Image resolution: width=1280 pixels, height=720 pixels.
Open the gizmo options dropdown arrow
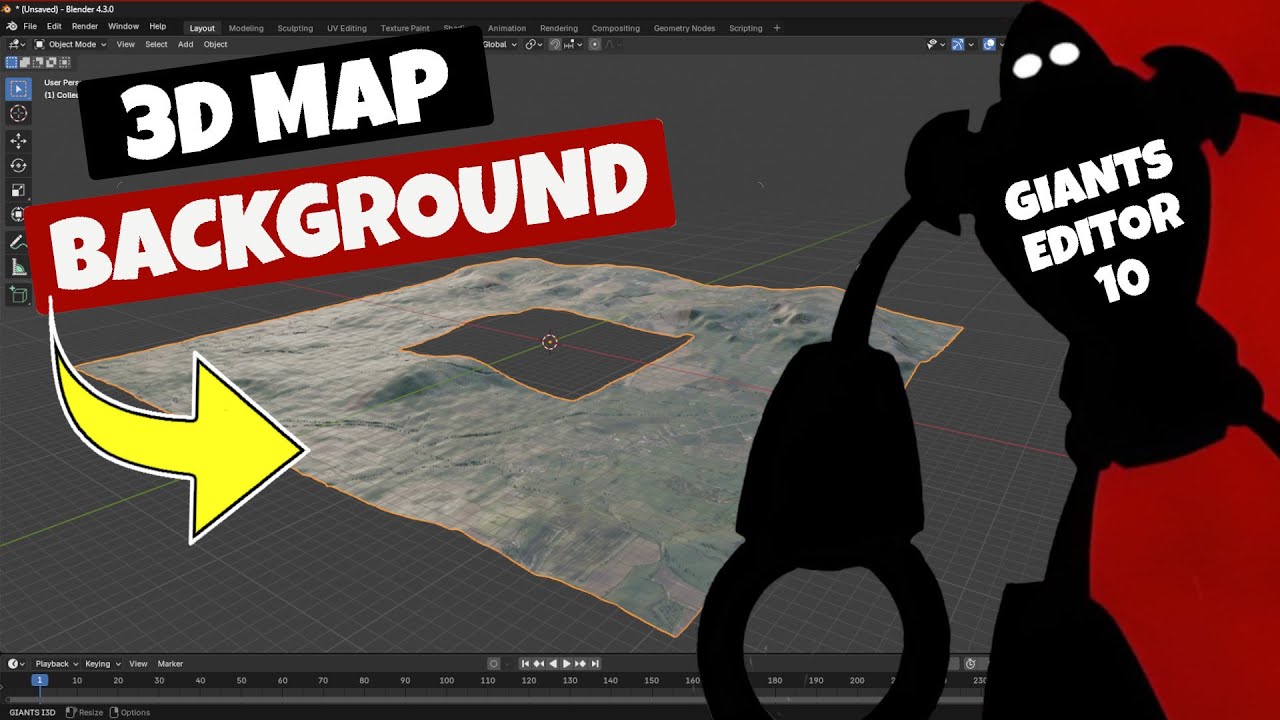[x=972, y=44]
